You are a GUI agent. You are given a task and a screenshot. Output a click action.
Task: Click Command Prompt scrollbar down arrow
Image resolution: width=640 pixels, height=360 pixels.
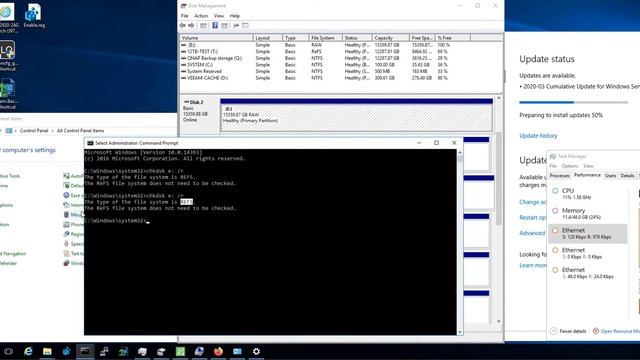460,332
